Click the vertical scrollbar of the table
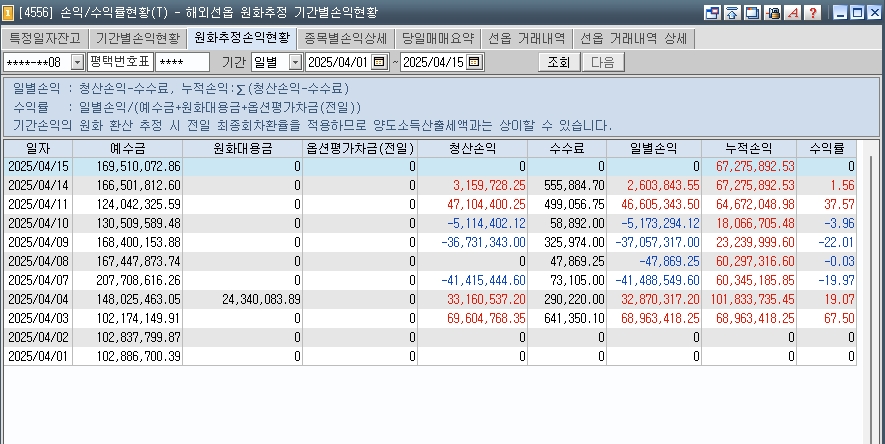885x444 pixels. (x=869, y=292)
